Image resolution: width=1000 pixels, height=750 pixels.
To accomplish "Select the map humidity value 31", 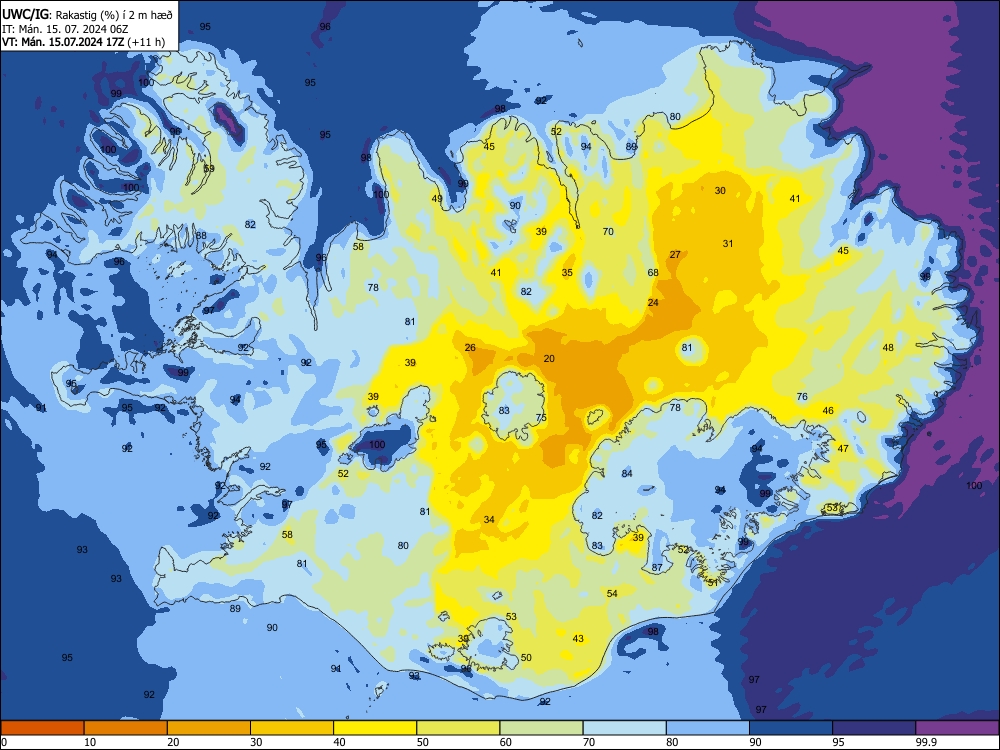I will click(x=728, y=243).
